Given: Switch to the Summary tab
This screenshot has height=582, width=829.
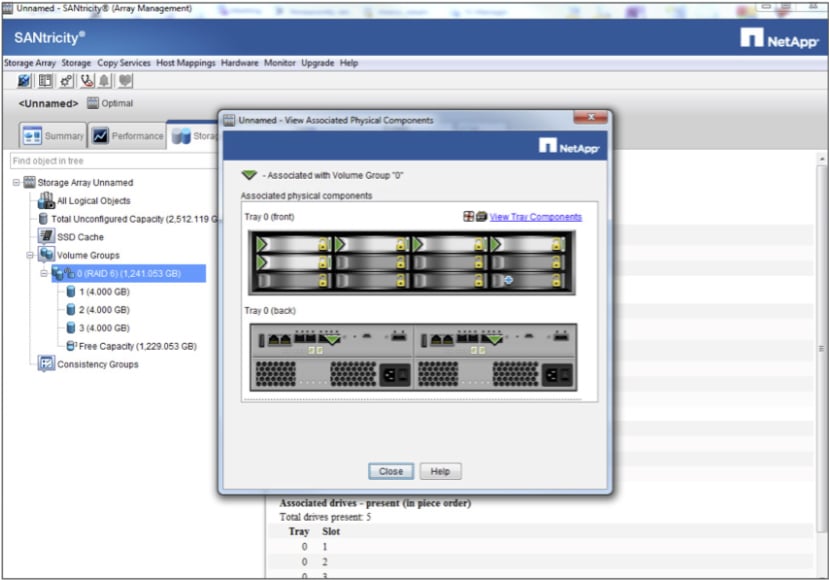Looking at the screenshot, I should [53, 136].
